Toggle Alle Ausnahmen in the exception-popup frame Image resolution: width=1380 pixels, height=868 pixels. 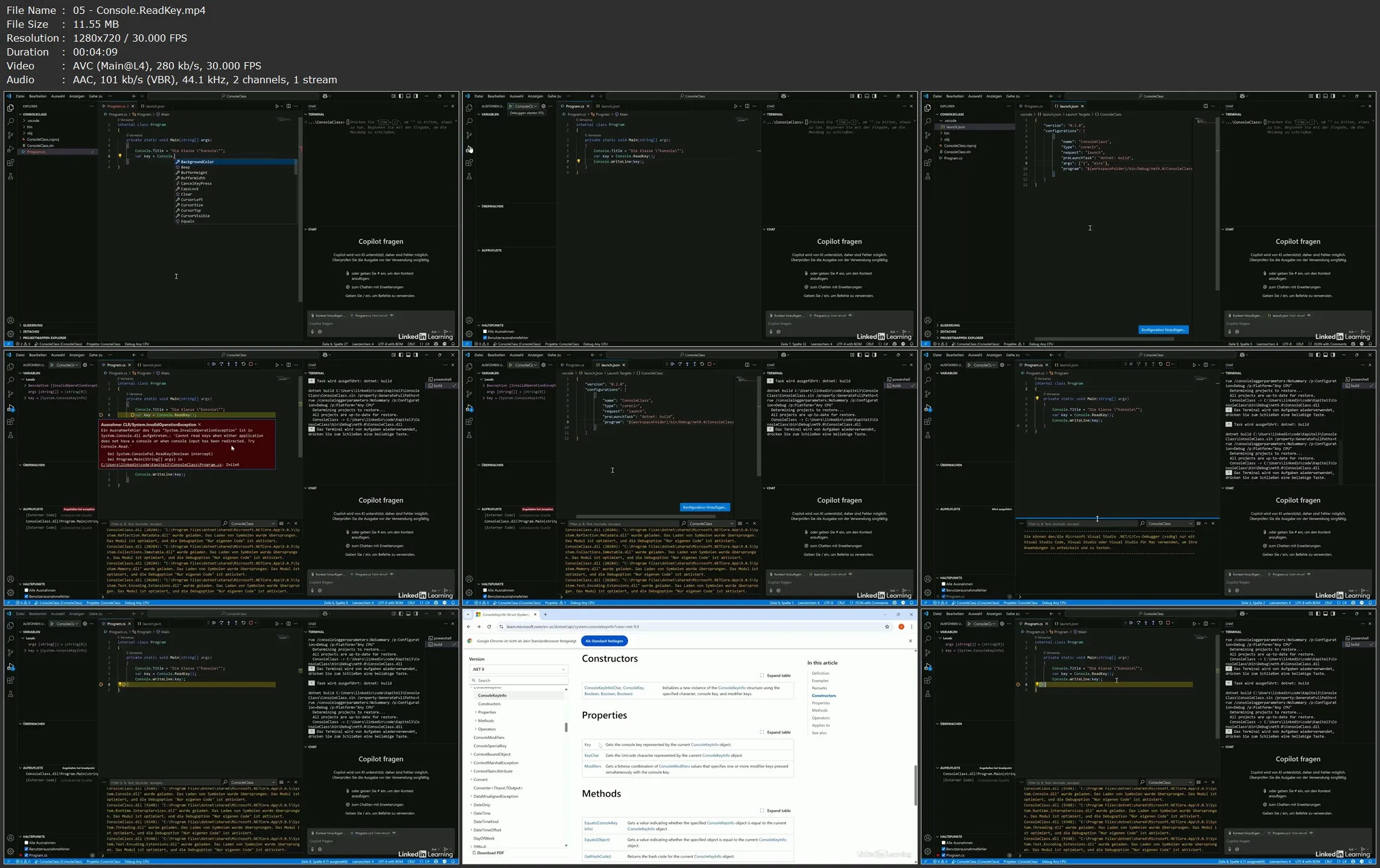[x=26, y=591]
